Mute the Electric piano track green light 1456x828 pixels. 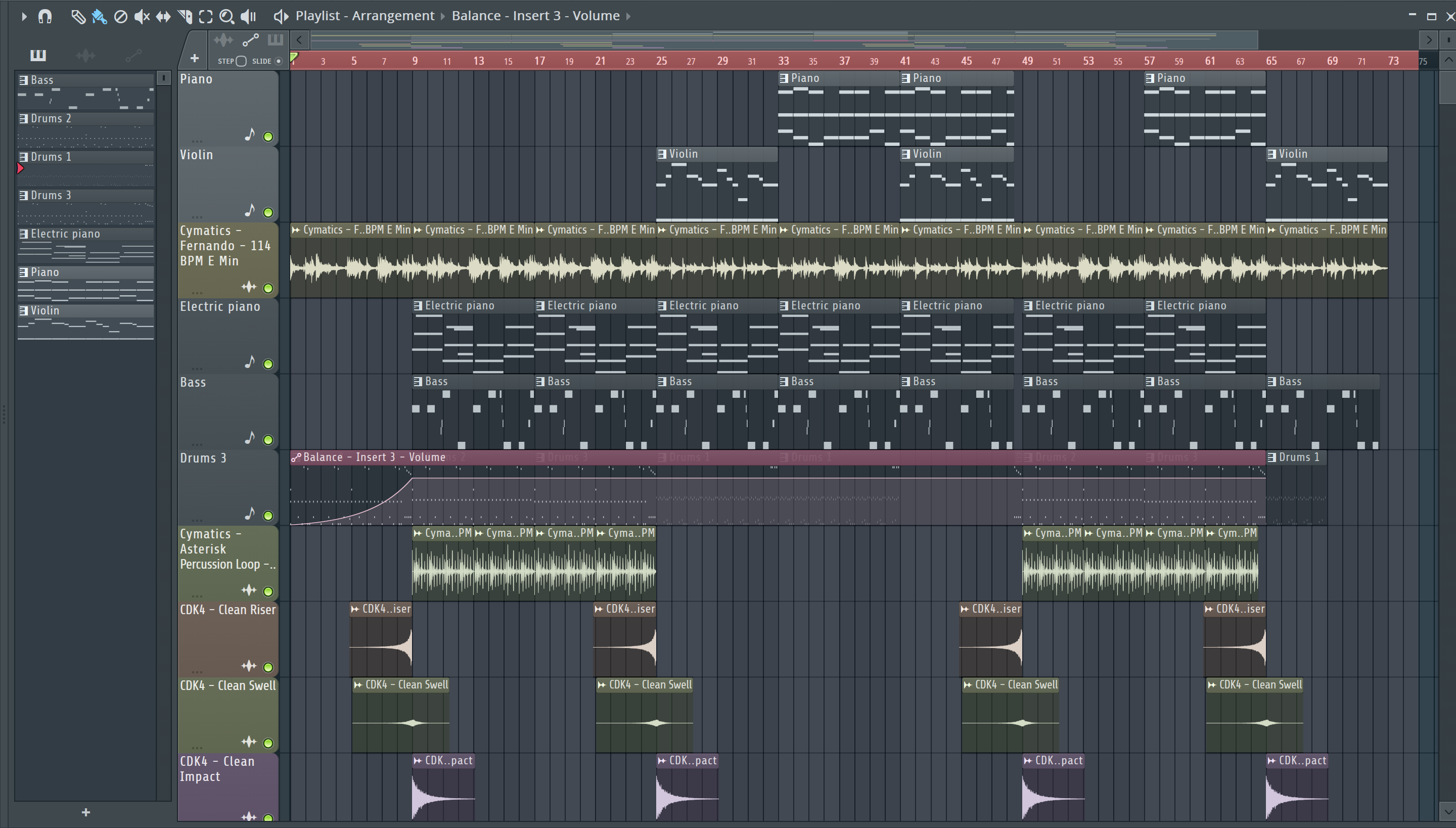(x=268, y=364)
